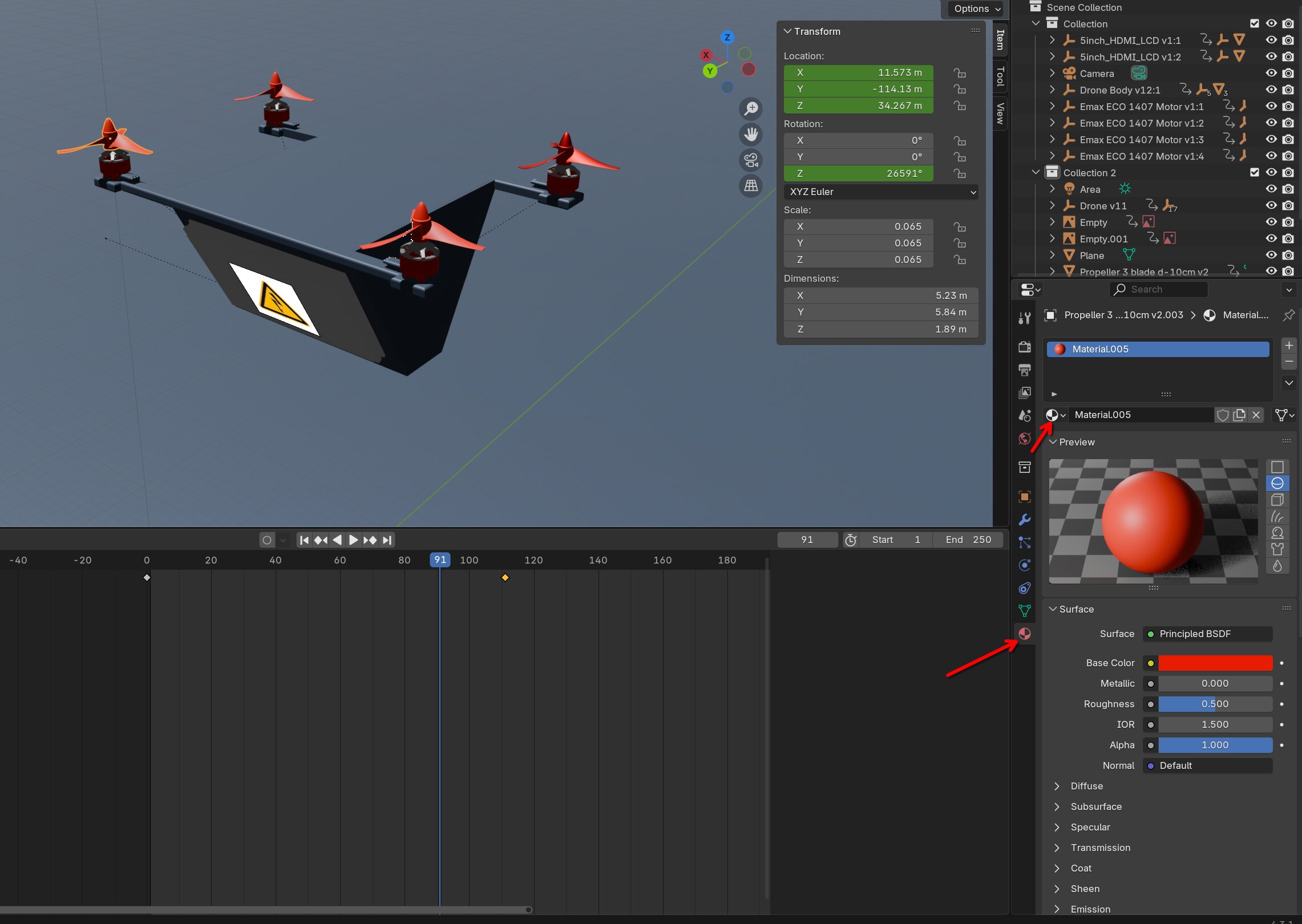Open the XYZ Euler rotation mode dropdown
The width and height of the screenshot is (1302, 924).
pyautogui.click(x=881, y=192)
